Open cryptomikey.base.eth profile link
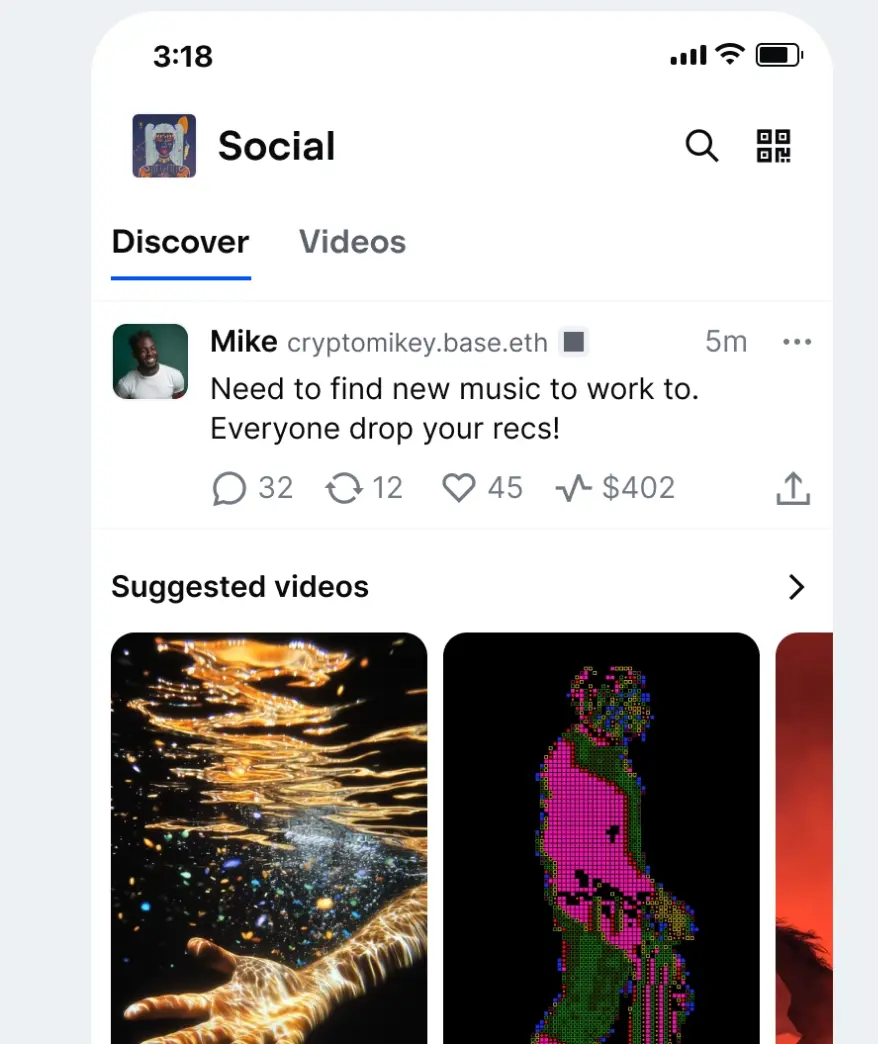Image resolution: width=878 pixels, height=1044 pixels. point(417,343)
